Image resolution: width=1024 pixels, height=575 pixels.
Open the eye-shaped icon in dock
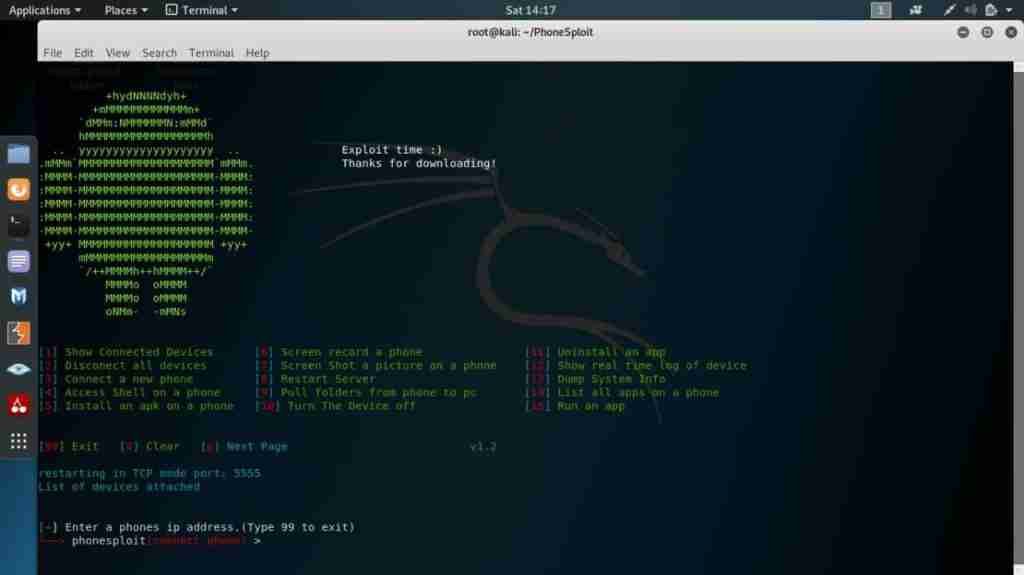[18, 369]
